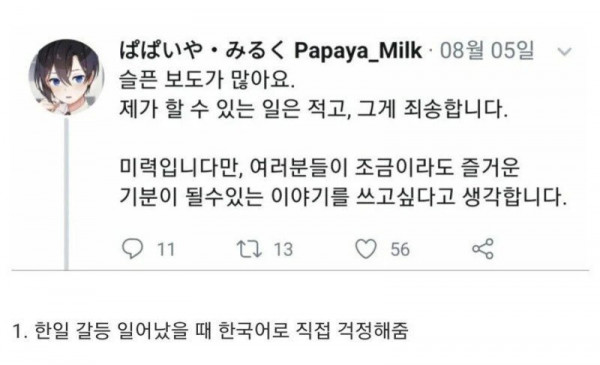Open Papaya_Milk profile avatar
The image size is (600, 365).
point(67,77)
